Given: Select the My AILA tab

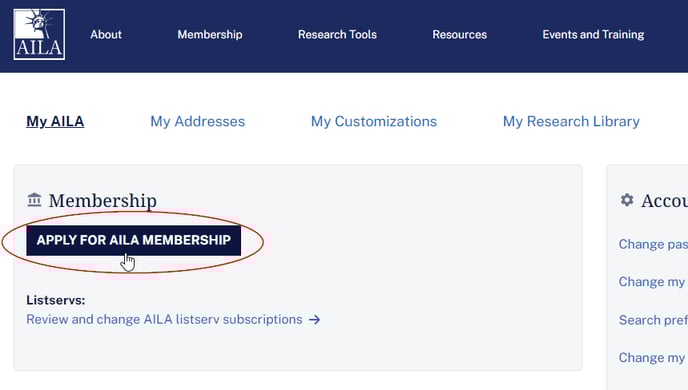Looking at the screenshot, I should [x=55, y=122].
